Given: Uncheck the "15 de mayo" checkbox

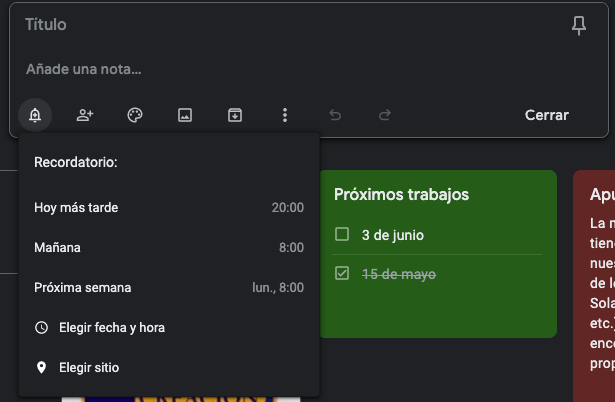Looking at the screenshot, I should 342,274.
